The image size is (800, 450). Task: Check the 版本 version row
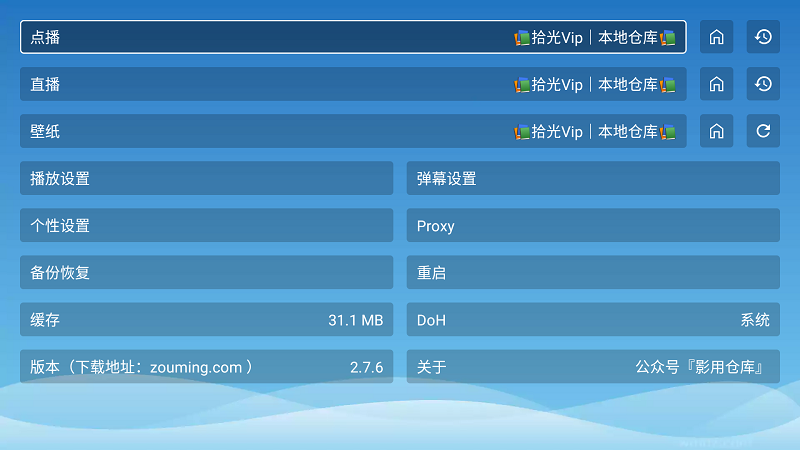(x=207, y=366)
